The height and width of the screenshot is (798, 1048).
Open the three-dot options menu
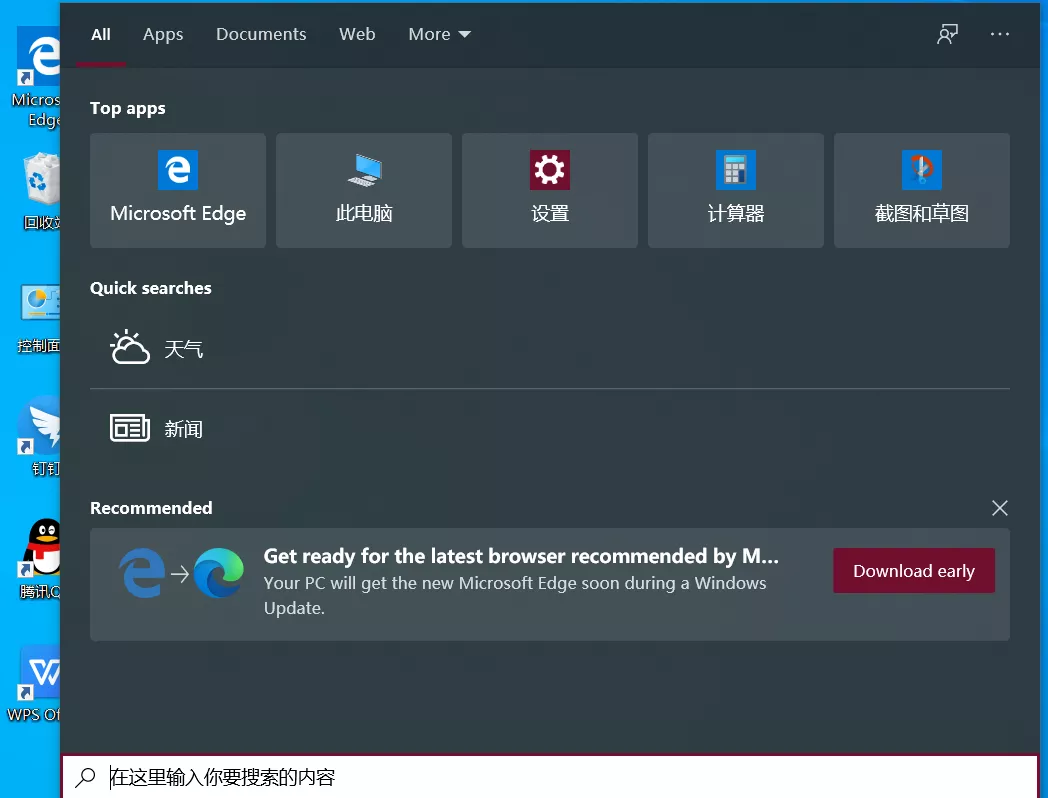click(x=1000, y=34)
